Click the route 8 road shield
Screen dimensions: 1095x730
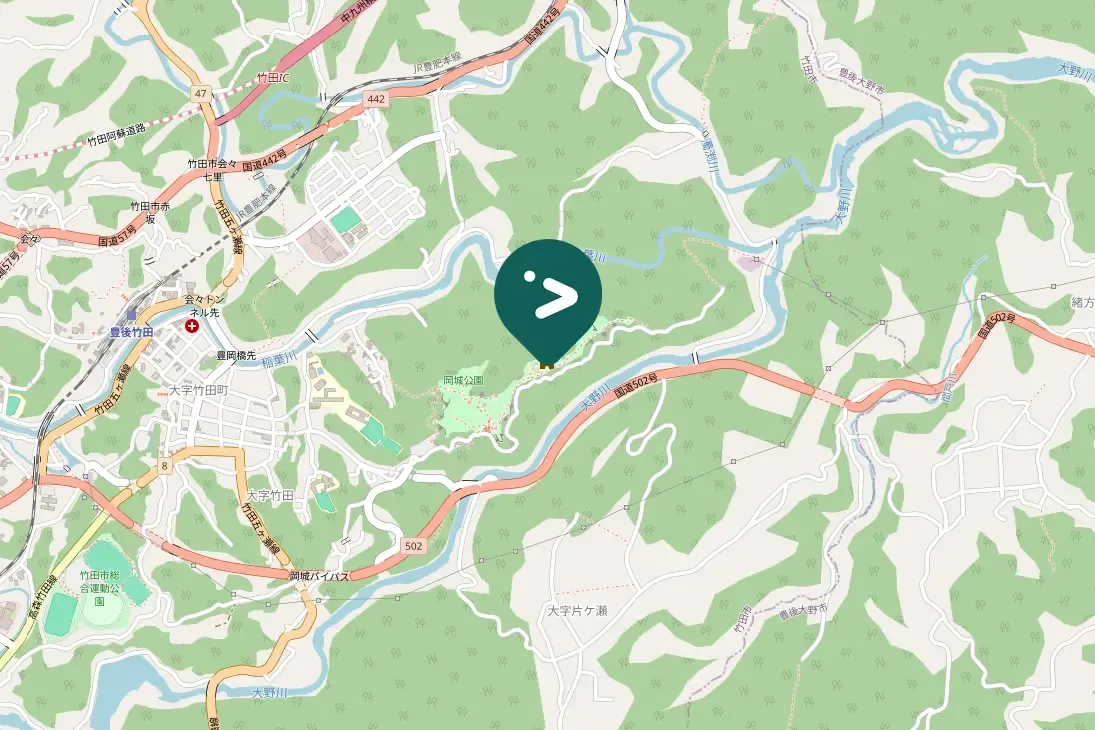165,466
